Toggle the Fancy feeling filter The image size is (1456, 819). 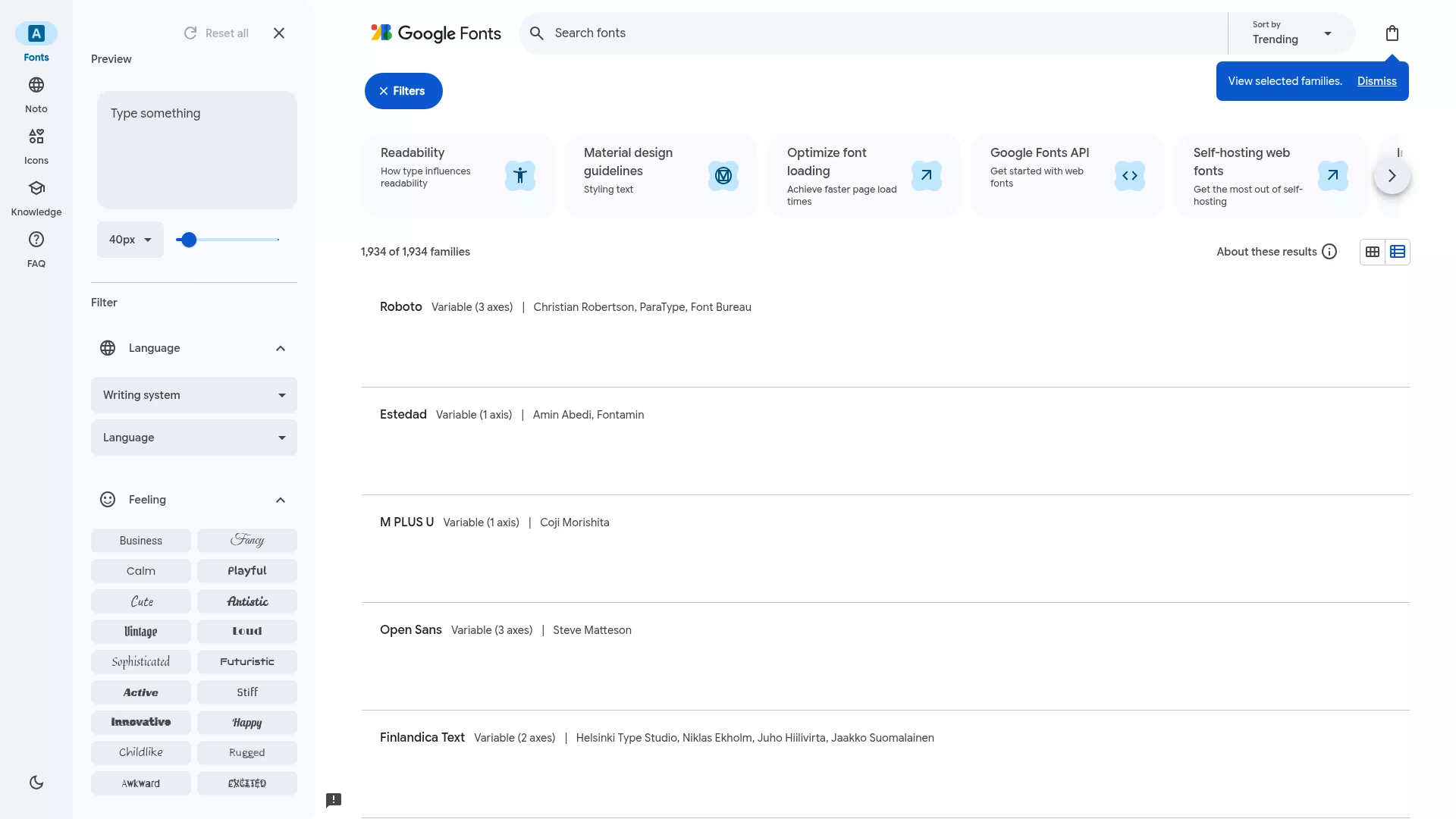(x=247, y=541)
